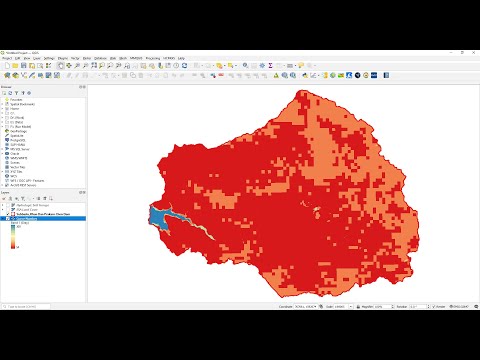Click the Filter Browser funnel icon
480x360 pixels.
[16, 93]
